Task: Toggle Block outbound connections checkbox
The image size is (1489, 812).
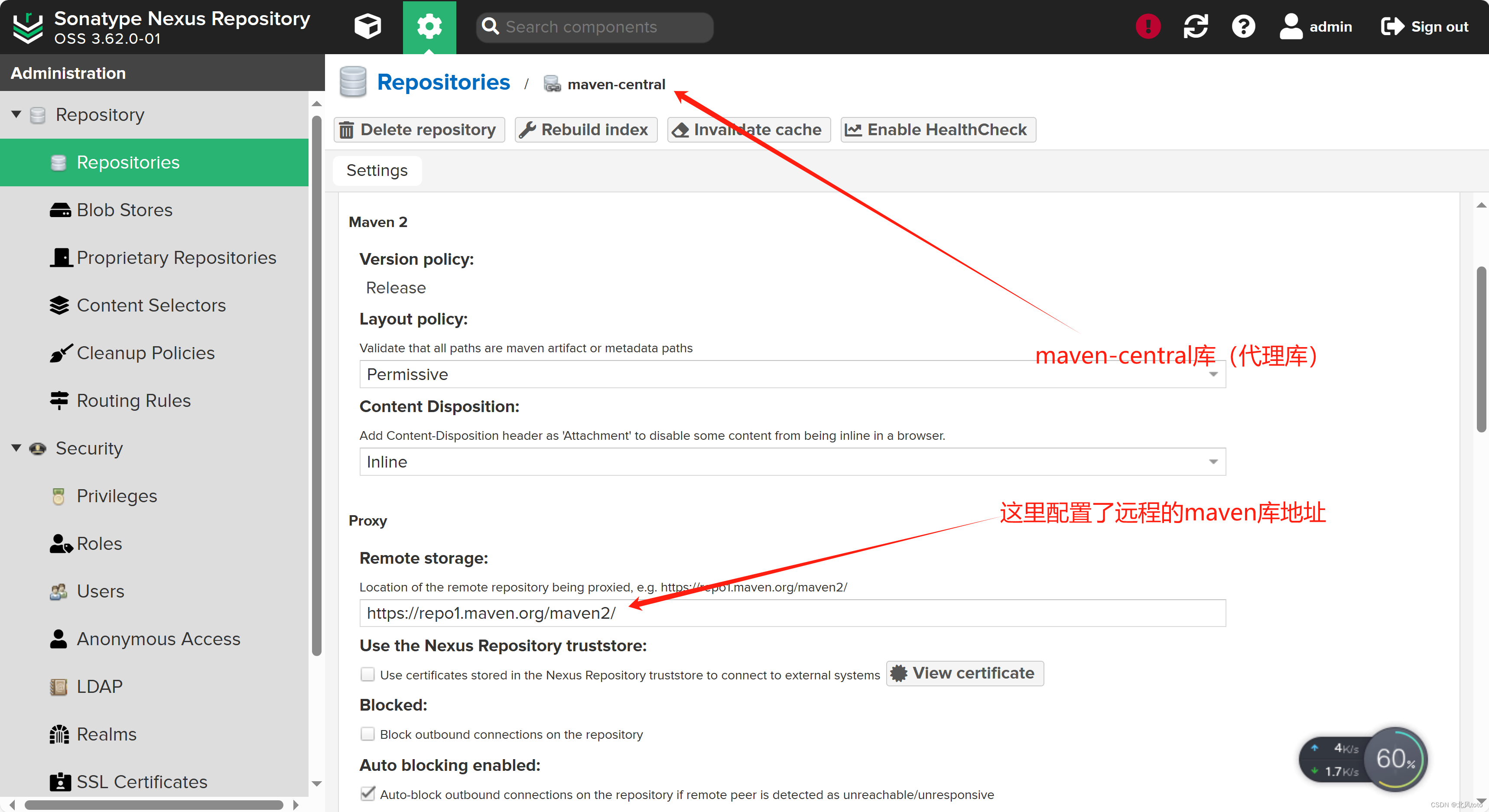Action: (x=367, y=734)
